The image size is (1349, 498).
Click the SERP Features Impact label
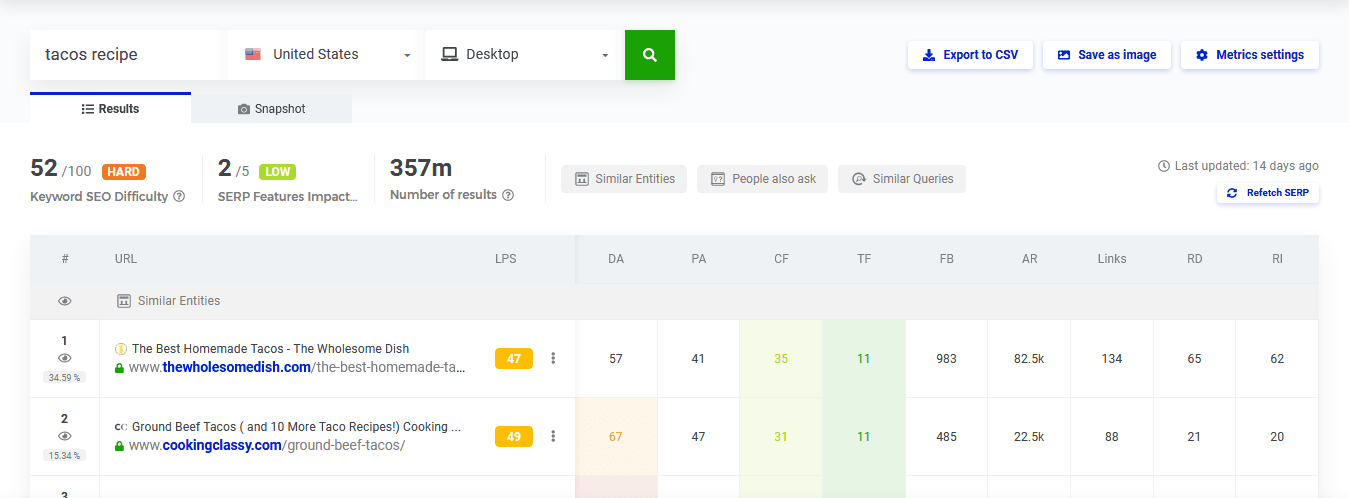[287, 197]
